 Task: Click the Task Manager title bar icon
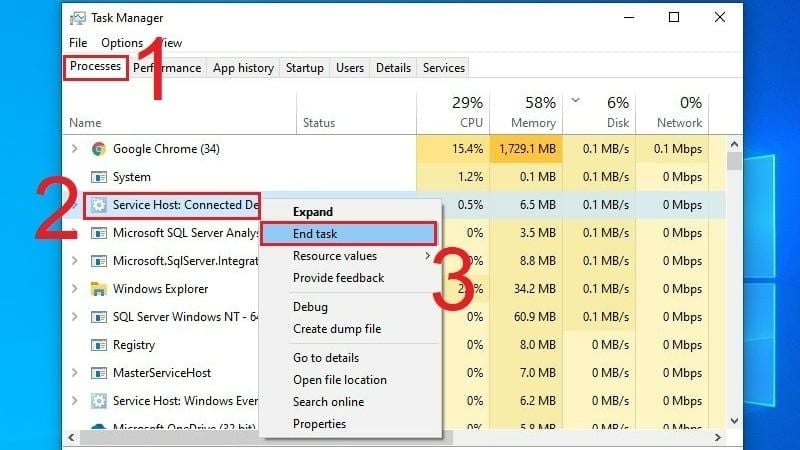pyautogui.click(x=78, y=18)
